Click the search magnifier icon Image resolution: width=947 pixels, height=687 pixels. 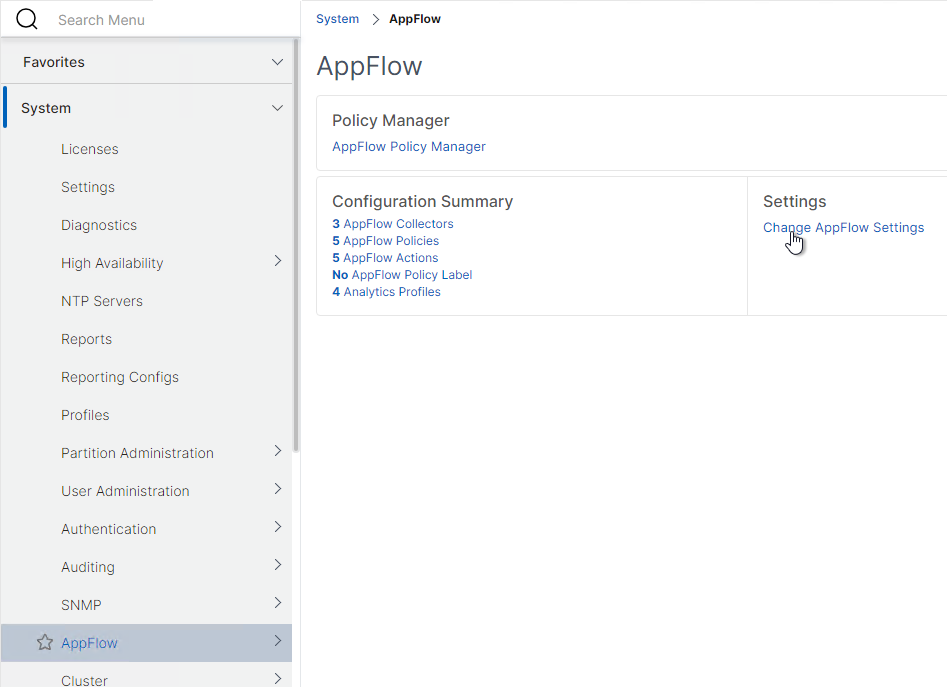27,19
